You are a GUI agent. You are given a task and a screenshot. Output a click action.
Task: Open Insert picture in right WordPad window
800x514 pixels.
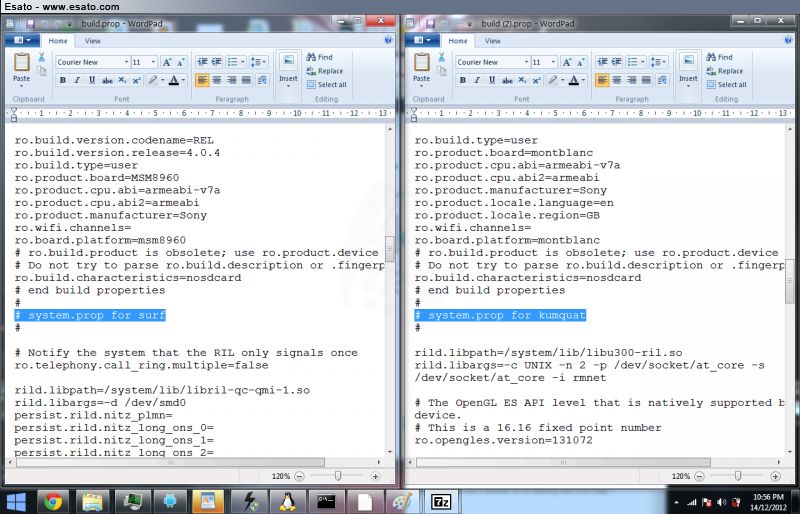tap(688, 68)
